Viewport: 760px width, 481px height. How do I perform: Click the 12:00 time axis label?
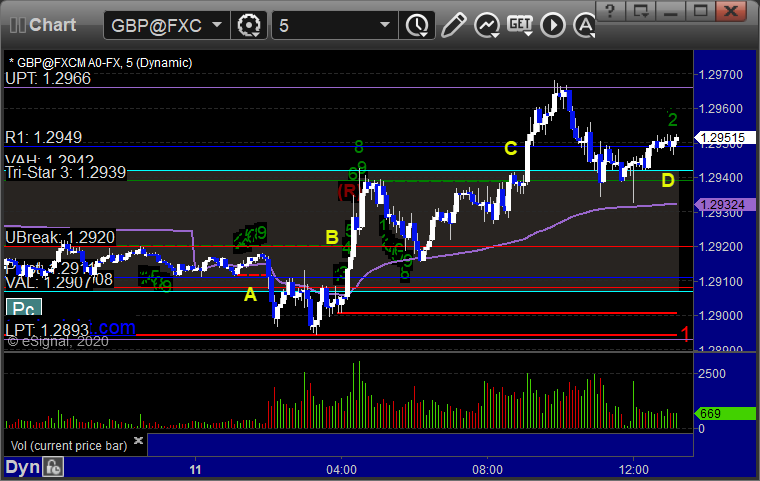pyautogui.click(x=633, y=470)
